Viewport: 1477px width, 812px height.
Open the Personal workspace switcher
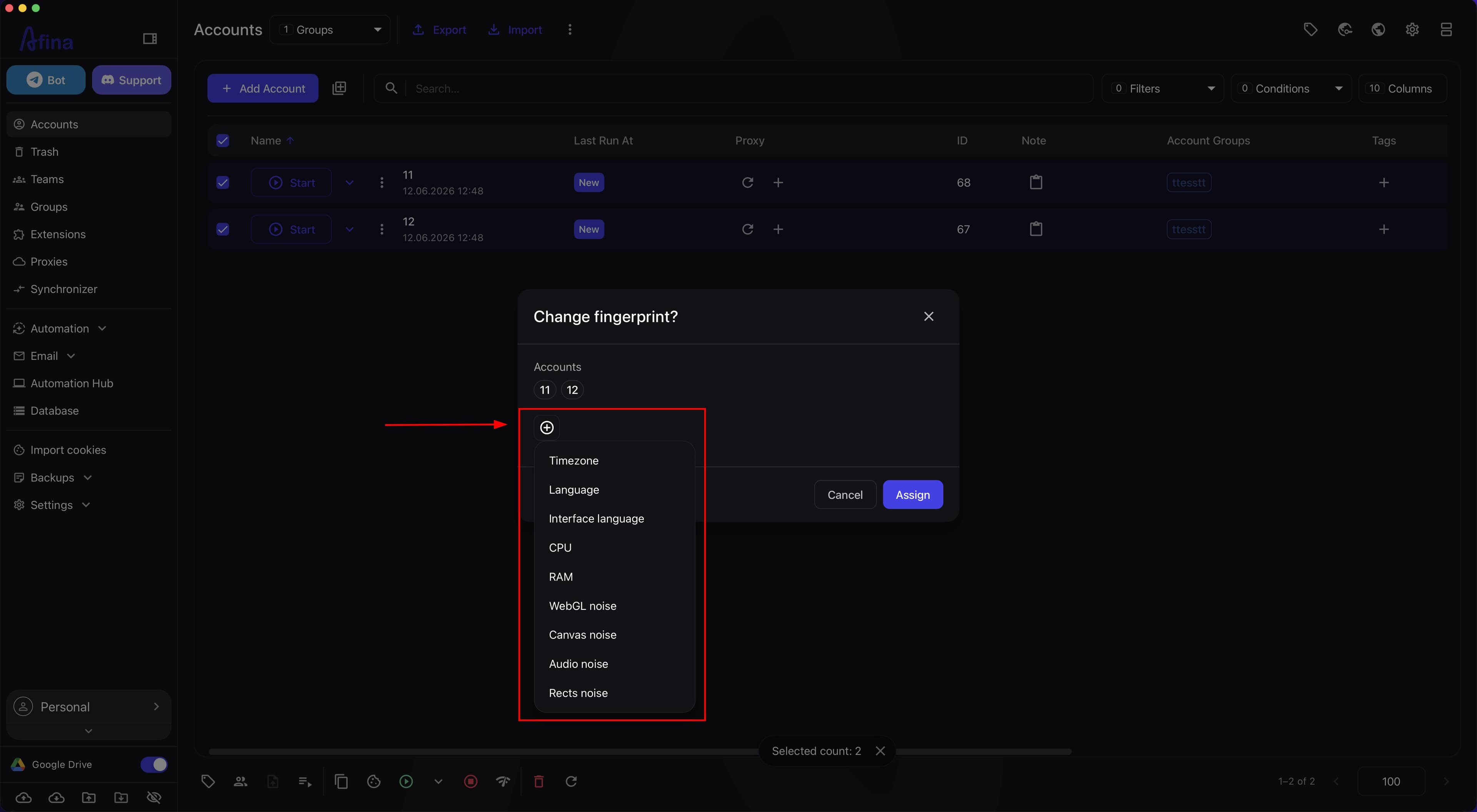(89, 707)
